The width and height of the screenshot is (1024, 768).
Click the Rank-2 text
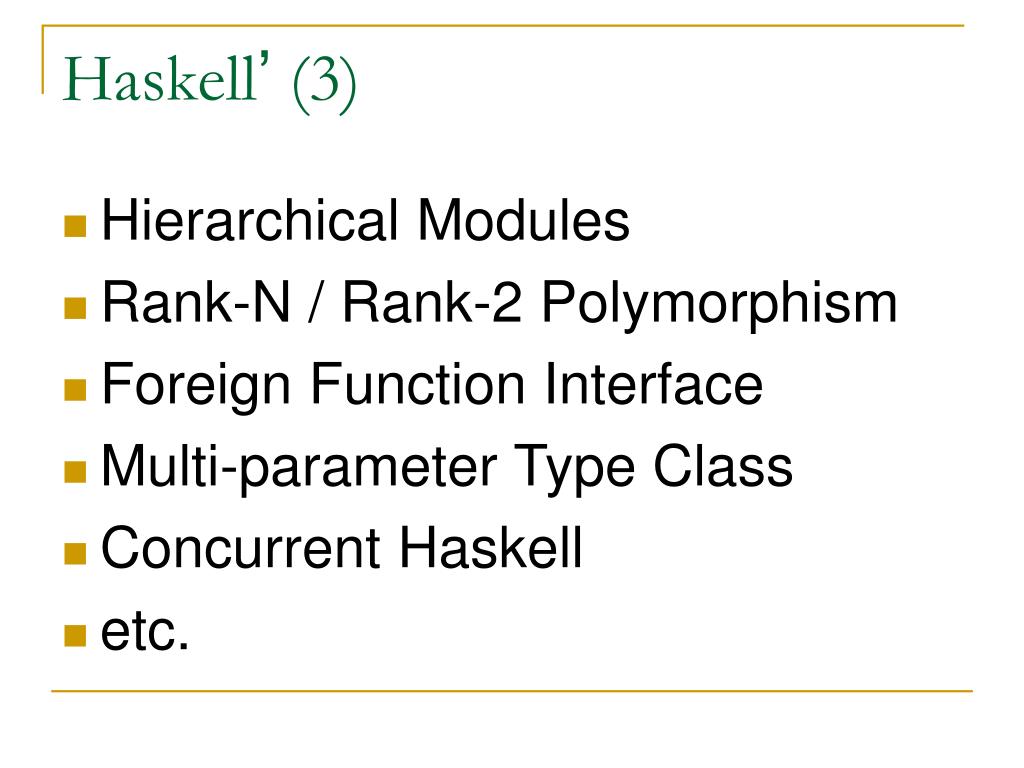(x=432, y=302)
